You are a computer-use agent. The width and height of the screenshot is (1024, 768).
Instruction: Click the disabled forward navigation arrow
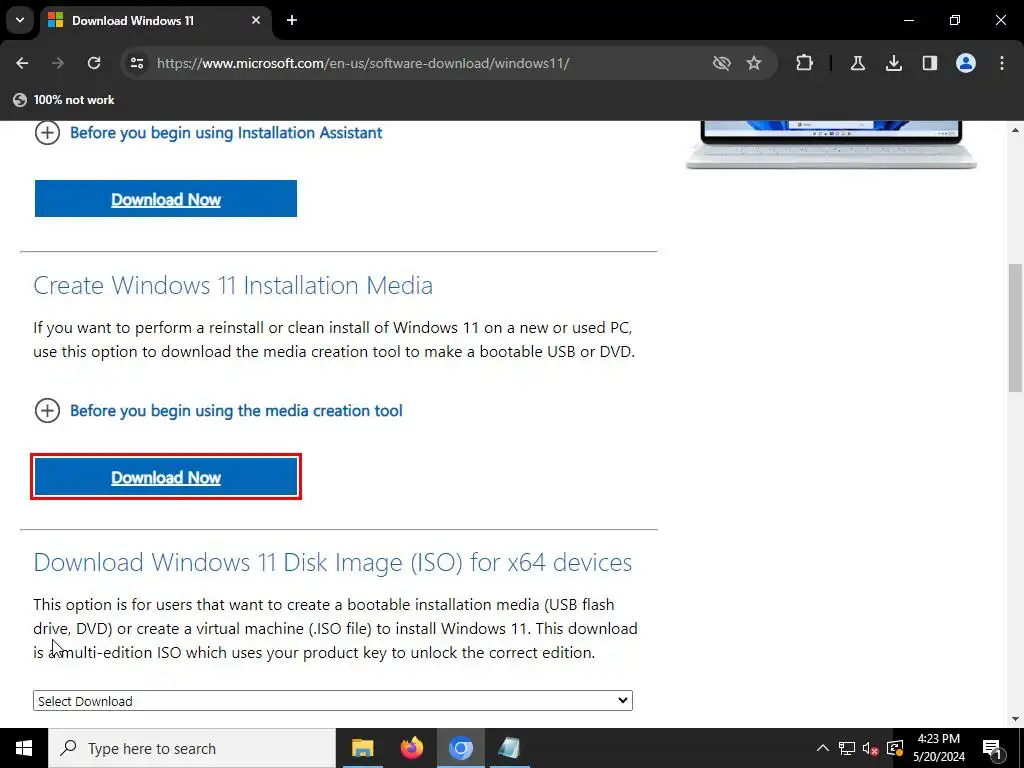[x=58, y=63]
